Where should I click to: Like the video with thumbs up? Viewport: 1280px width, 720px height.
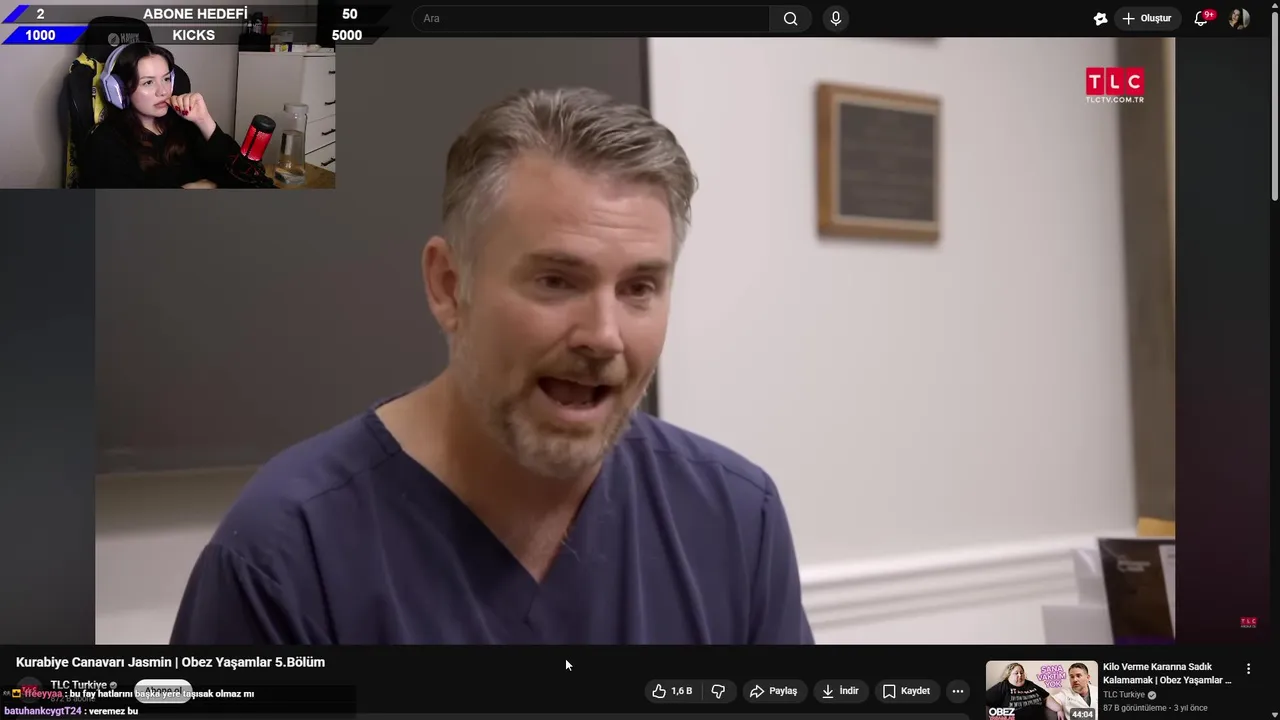click(x=672, y=691)
